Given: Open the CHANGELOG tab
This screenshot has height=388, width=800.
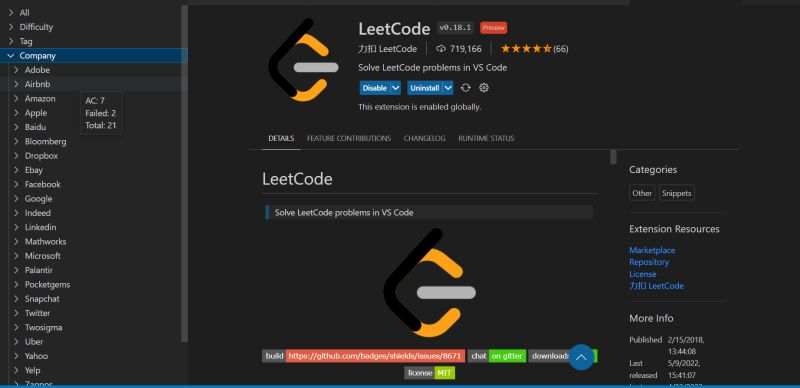Looking at the screenshot, I should click(424, 138).
